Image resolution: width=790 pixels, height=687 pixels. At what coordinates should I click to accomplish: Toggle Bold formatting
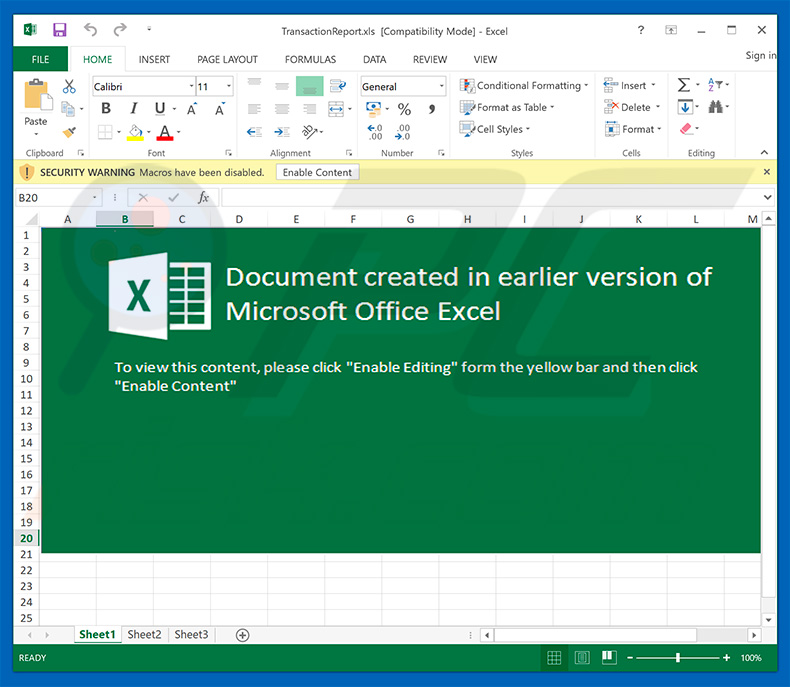click(x=106, y=109)
